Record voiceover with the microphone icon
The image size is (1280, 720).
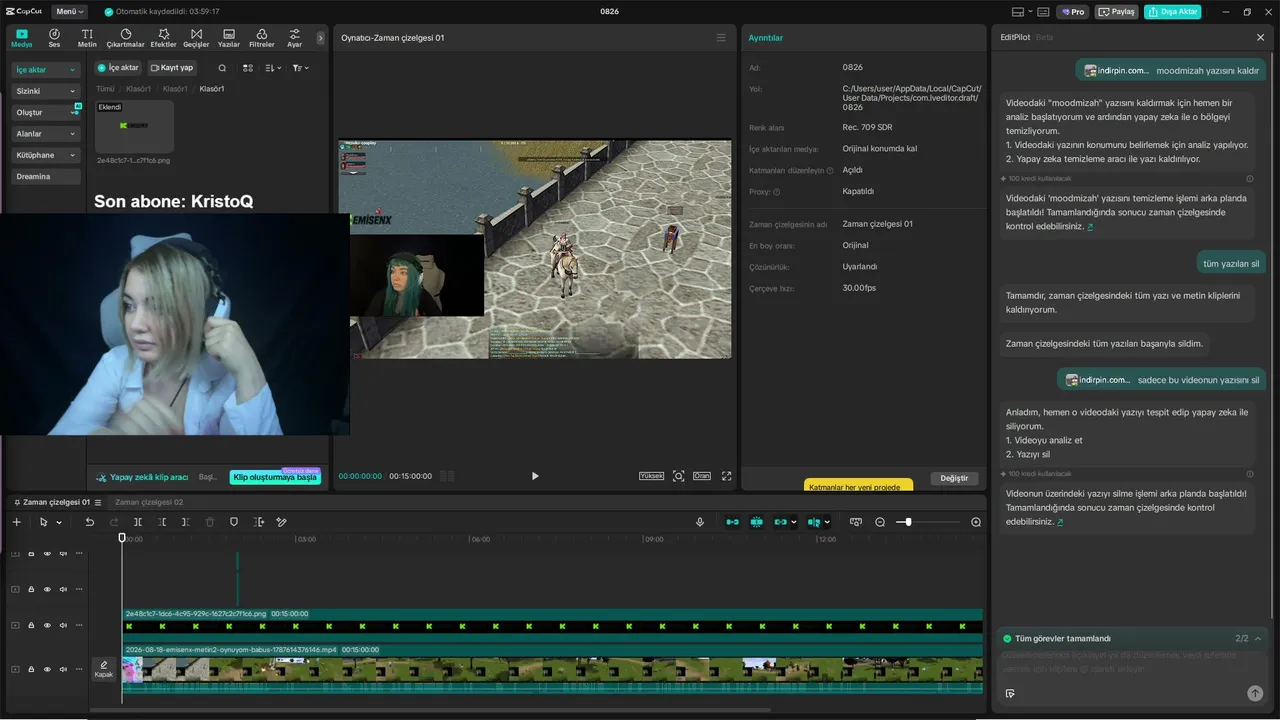click(x=700, y=522)
